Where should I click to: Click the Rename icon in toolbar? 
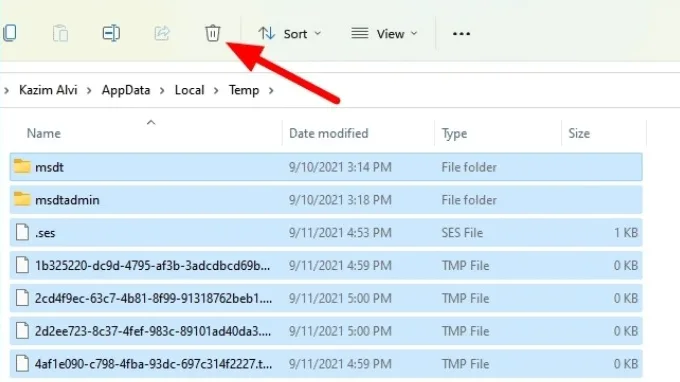111,33
